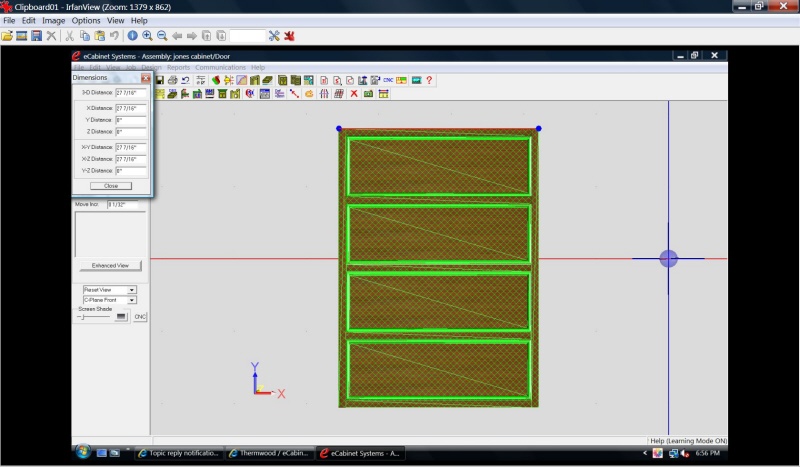
Task: Click the yellow sun lighting icon
Action: [x=229, y=80]
